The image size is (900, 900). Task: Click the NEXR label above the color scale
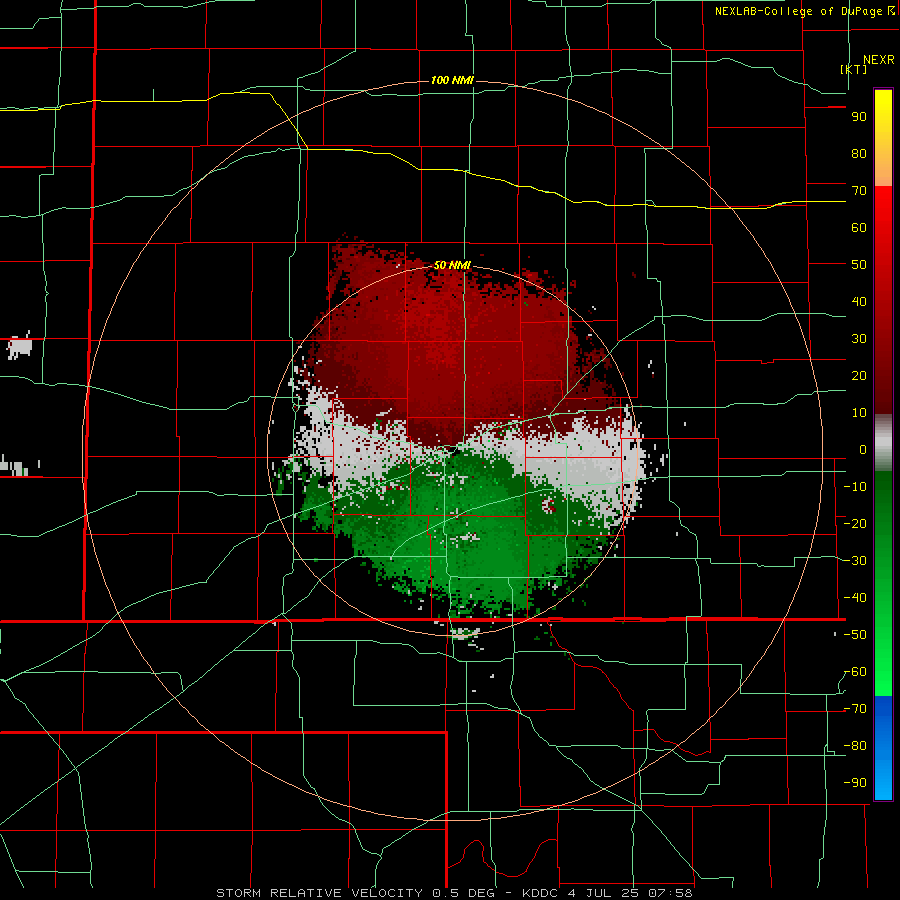click(x=878, y=60)
